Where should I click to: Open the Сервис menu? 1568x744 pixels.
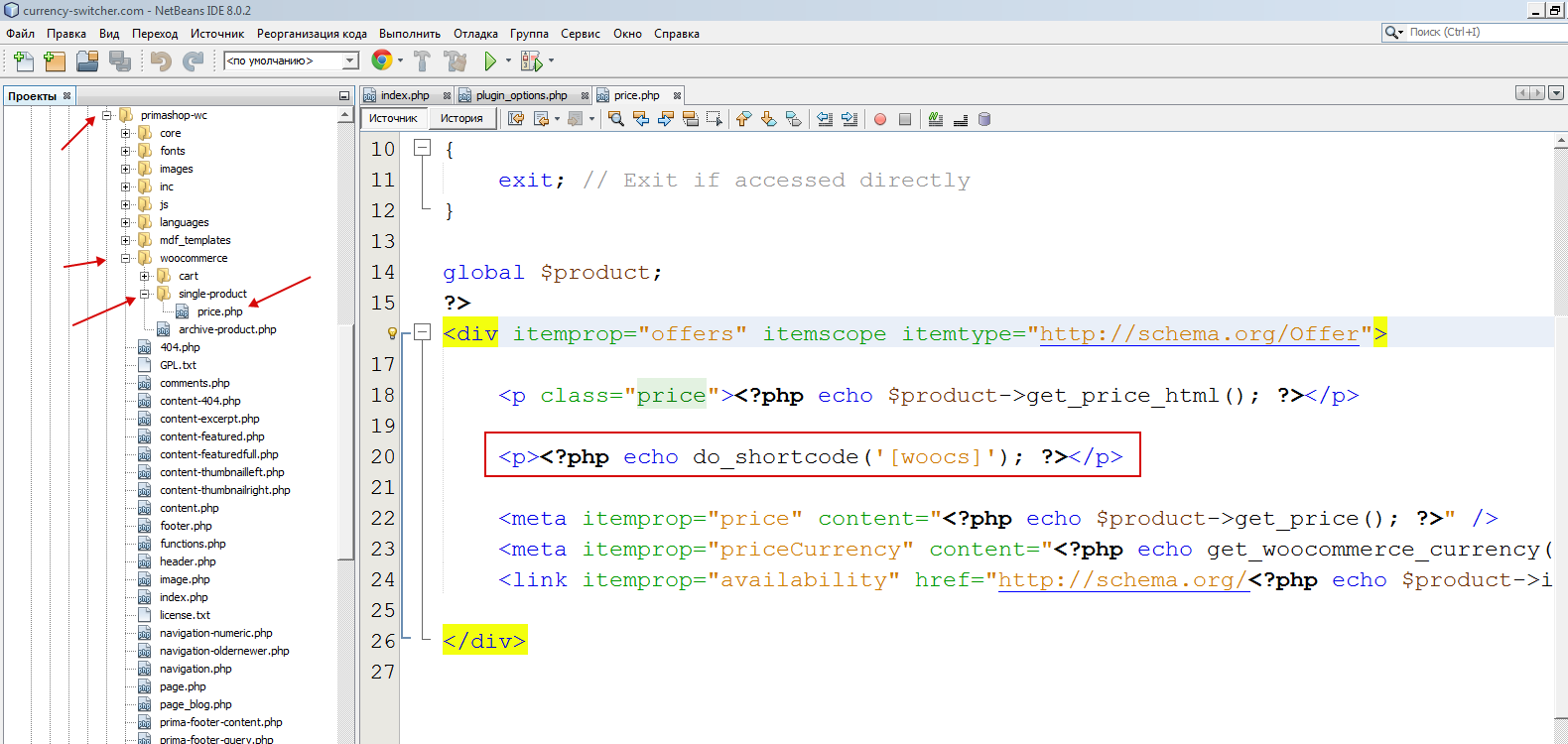click(581, 34)
